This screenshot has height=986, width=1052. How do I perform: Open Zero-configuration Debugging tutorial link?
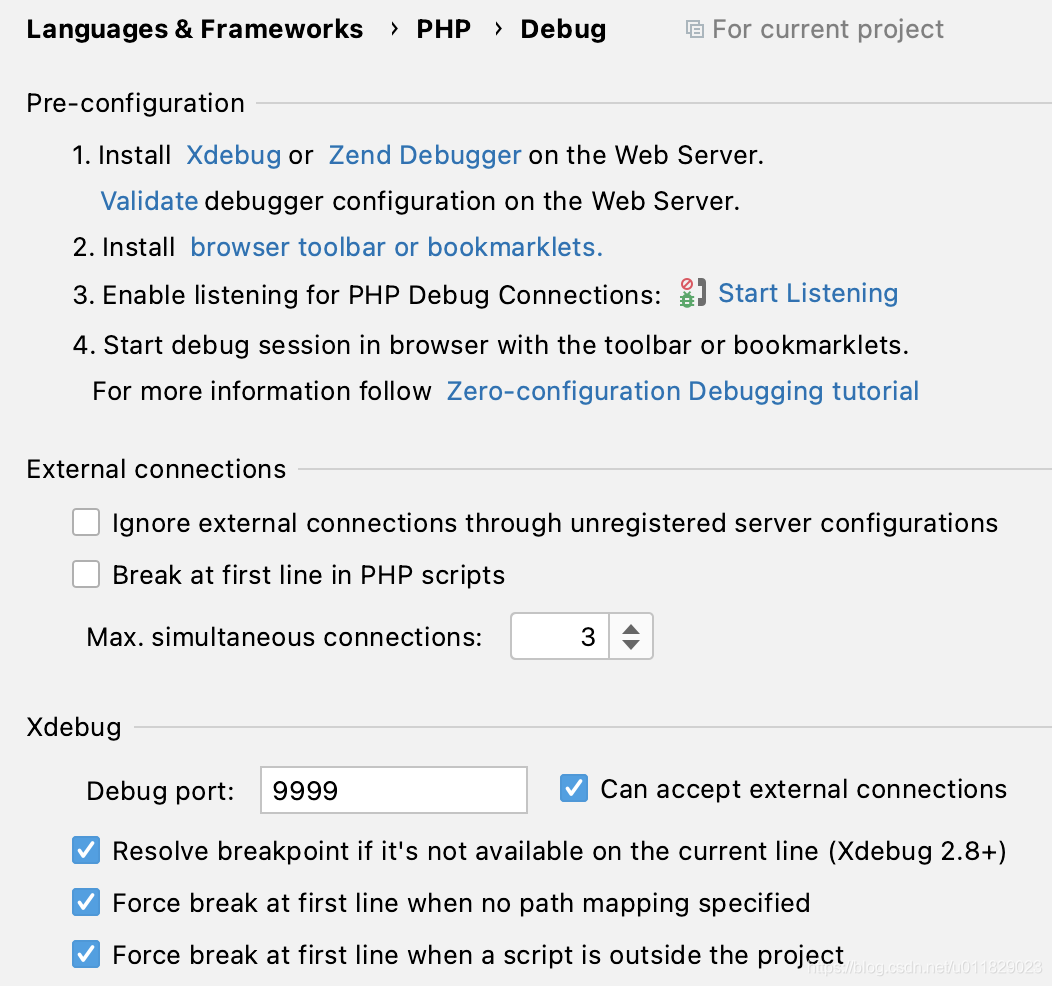point(682,391)
